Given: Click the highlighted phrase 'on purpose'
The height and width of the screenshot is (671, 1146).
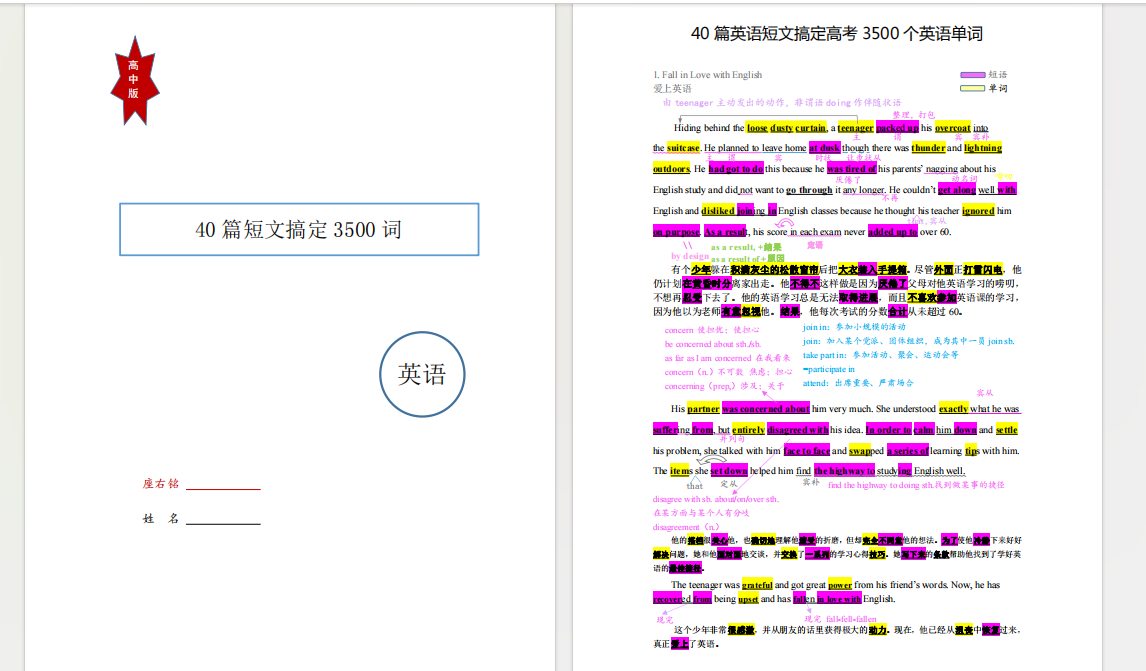Looking at the screenshot, I should (x=676, y=232).
